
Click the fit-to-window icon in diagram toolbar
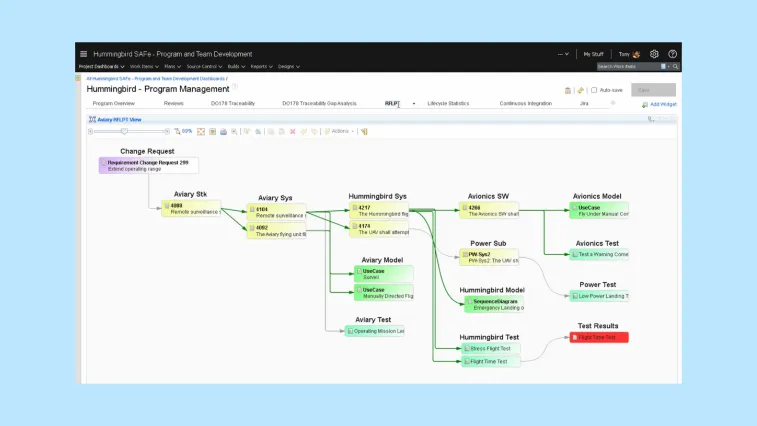click(201, 131)
